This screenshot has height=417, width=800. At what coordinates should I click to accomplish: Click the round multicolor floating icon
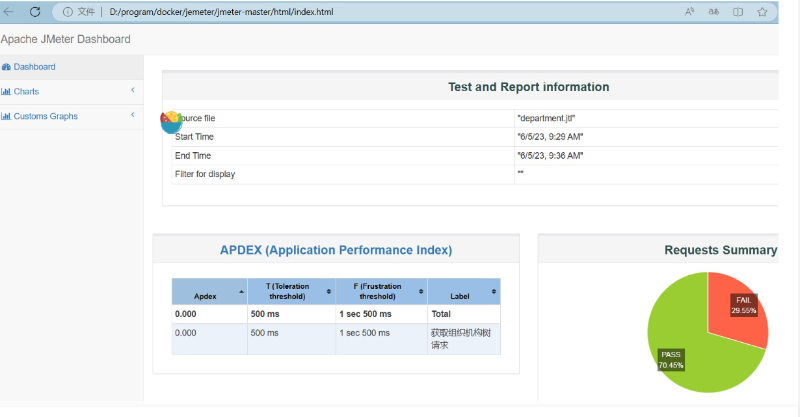(171, 122)
